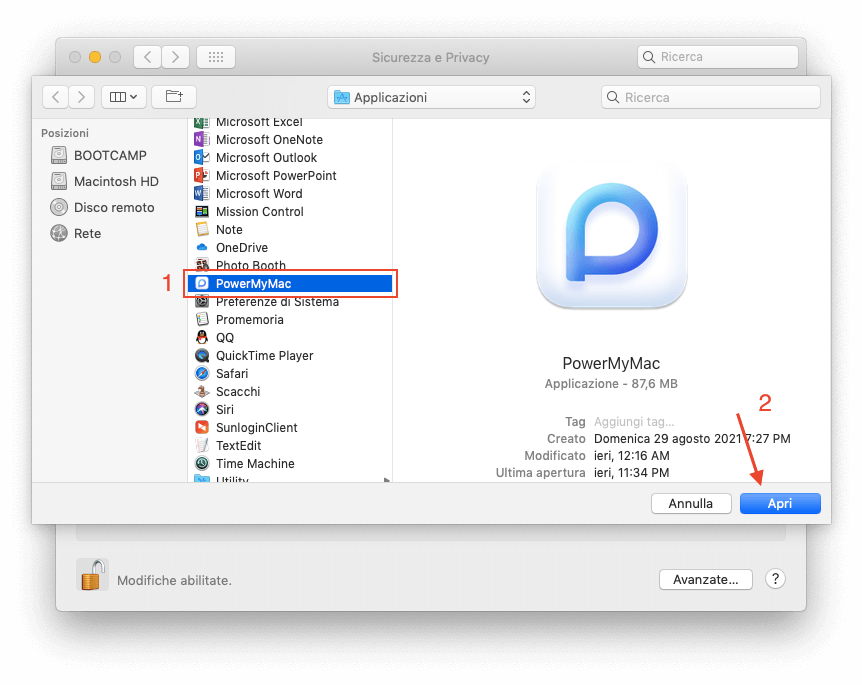Click the Avanzate button
This screenshot has height=685, width=862.
[x=705, y=579]
